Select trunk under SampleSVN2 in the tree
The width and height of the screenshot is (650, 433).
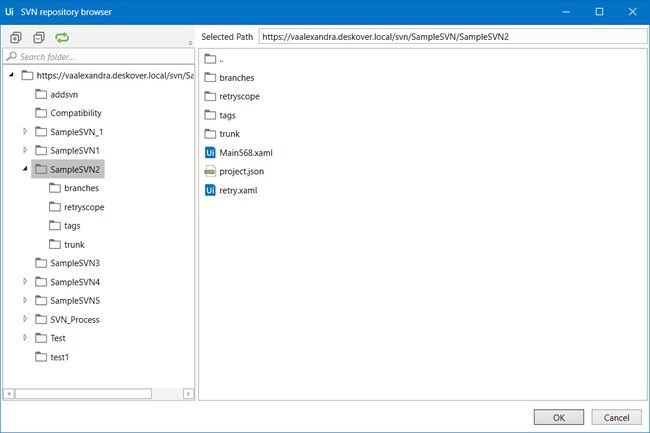click(67, 244)
